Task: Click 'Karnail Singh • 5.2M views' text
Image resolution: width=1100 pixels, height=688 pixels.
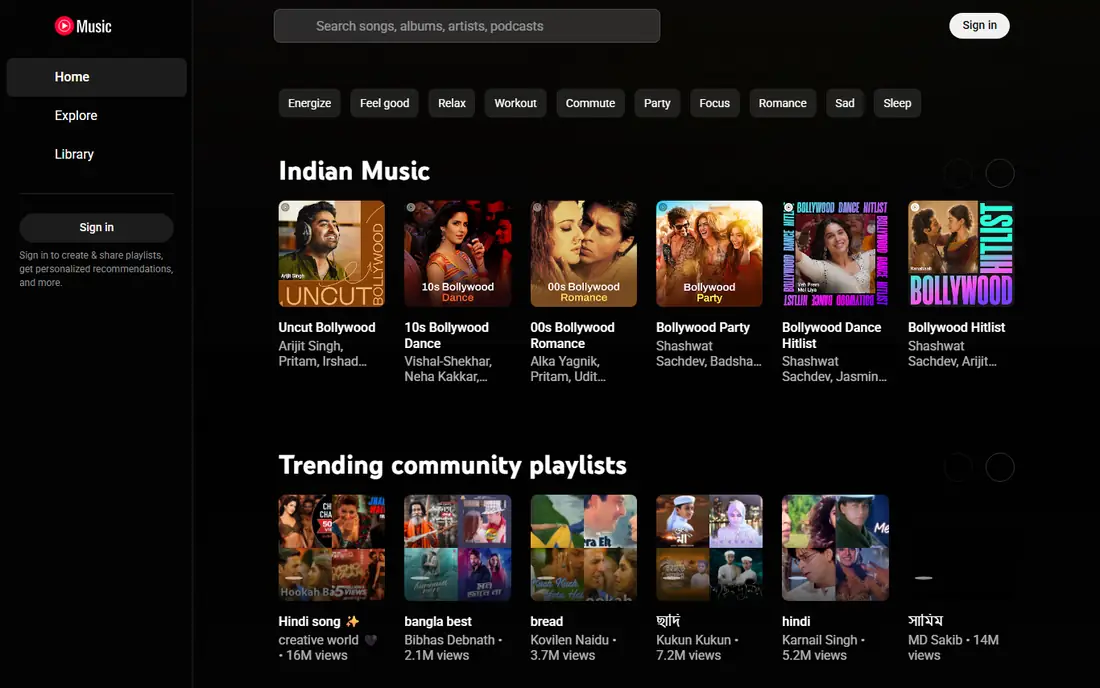Action: point(824,647)
